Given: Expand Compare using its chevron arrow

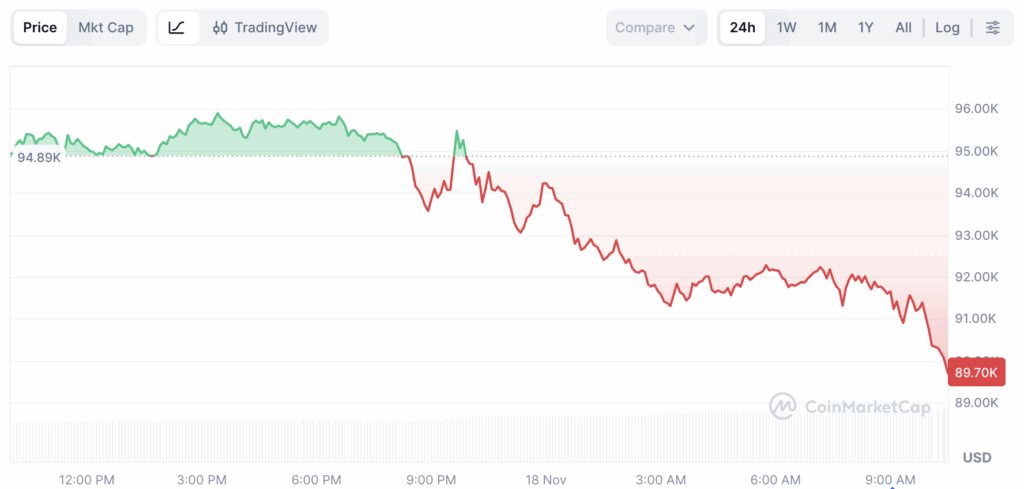Looking at the screenshot, I should pos(688,28).
